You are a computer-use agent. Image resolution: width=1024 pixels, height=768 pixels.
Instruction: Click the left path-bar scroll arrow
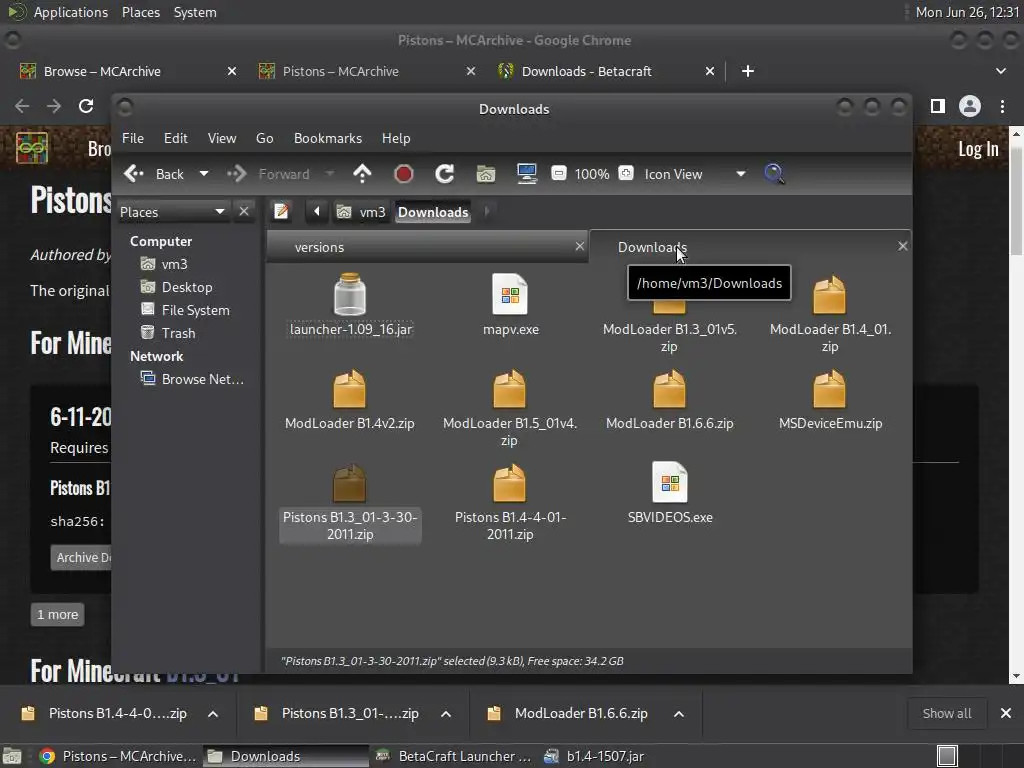point(317,212)
